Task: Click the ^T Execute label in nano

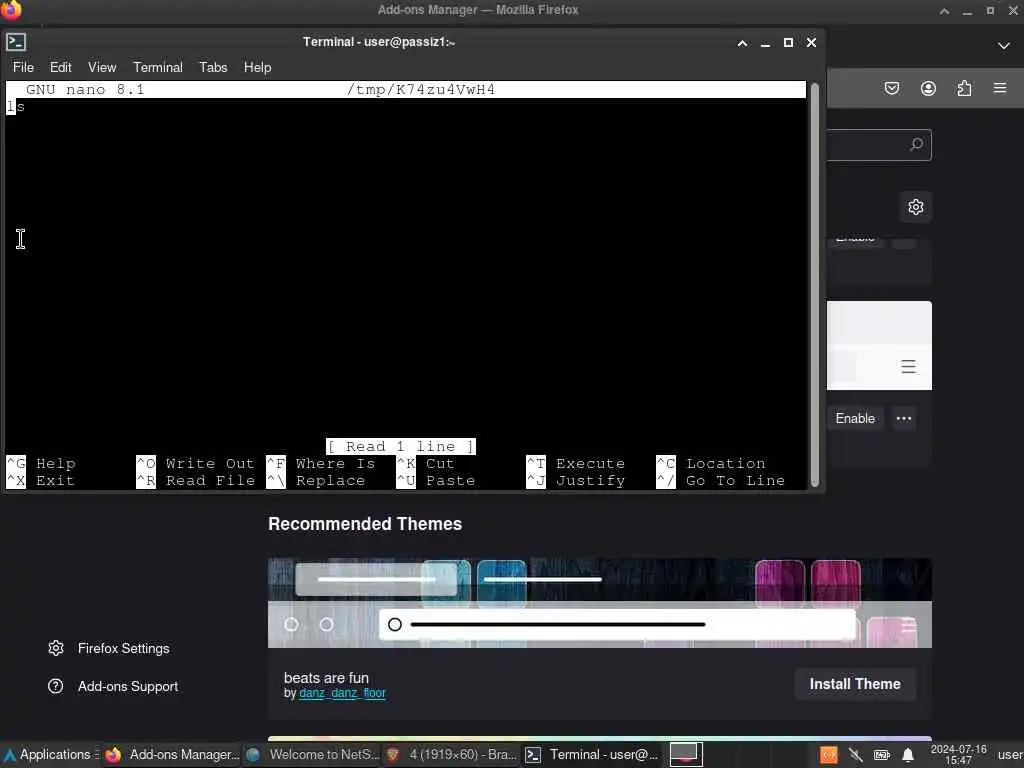Action: pyautogui.click(x=576, y=464)
